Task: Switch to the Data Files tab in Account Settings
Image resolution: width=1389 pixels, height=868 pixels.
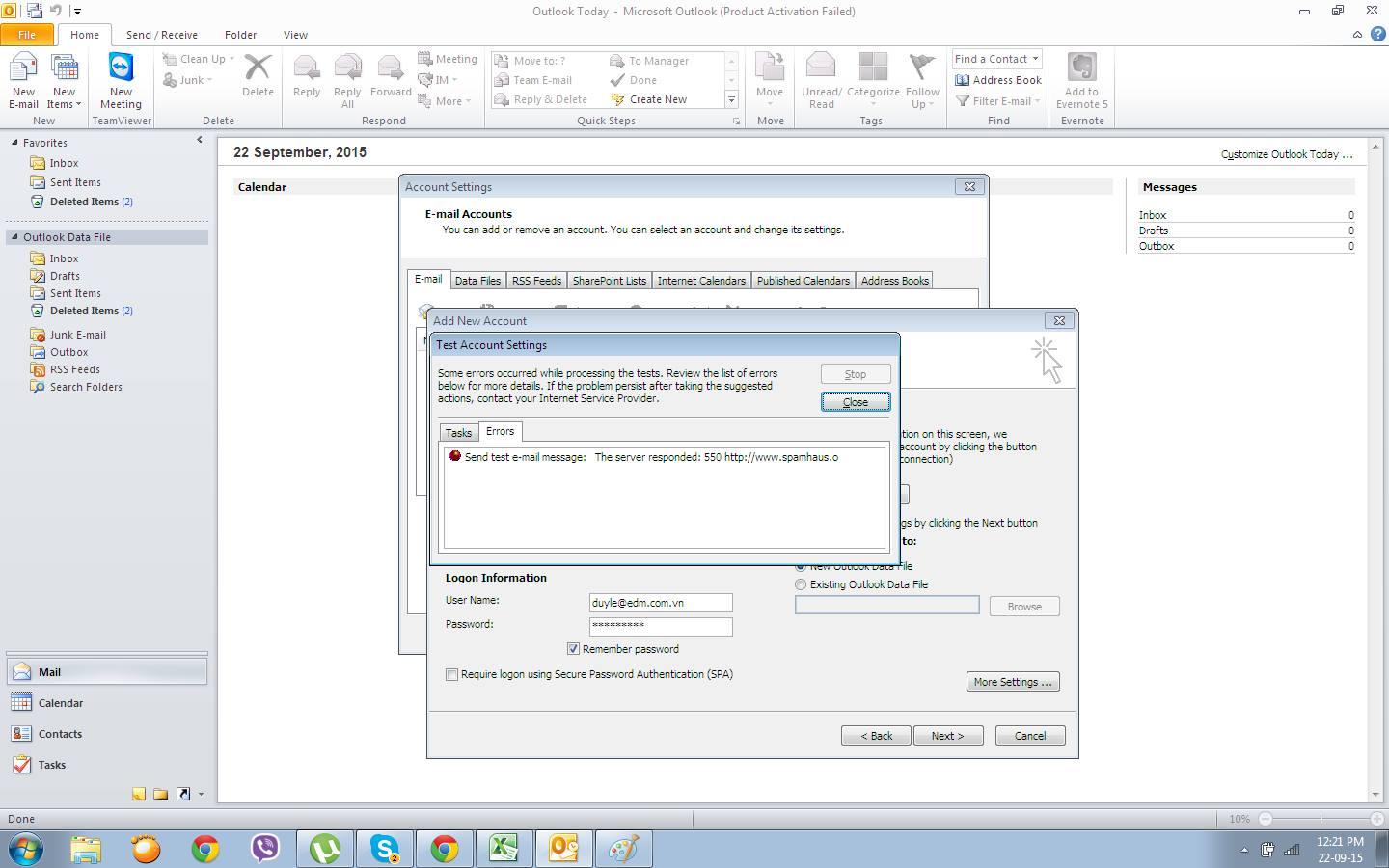Action: point(477,281)
